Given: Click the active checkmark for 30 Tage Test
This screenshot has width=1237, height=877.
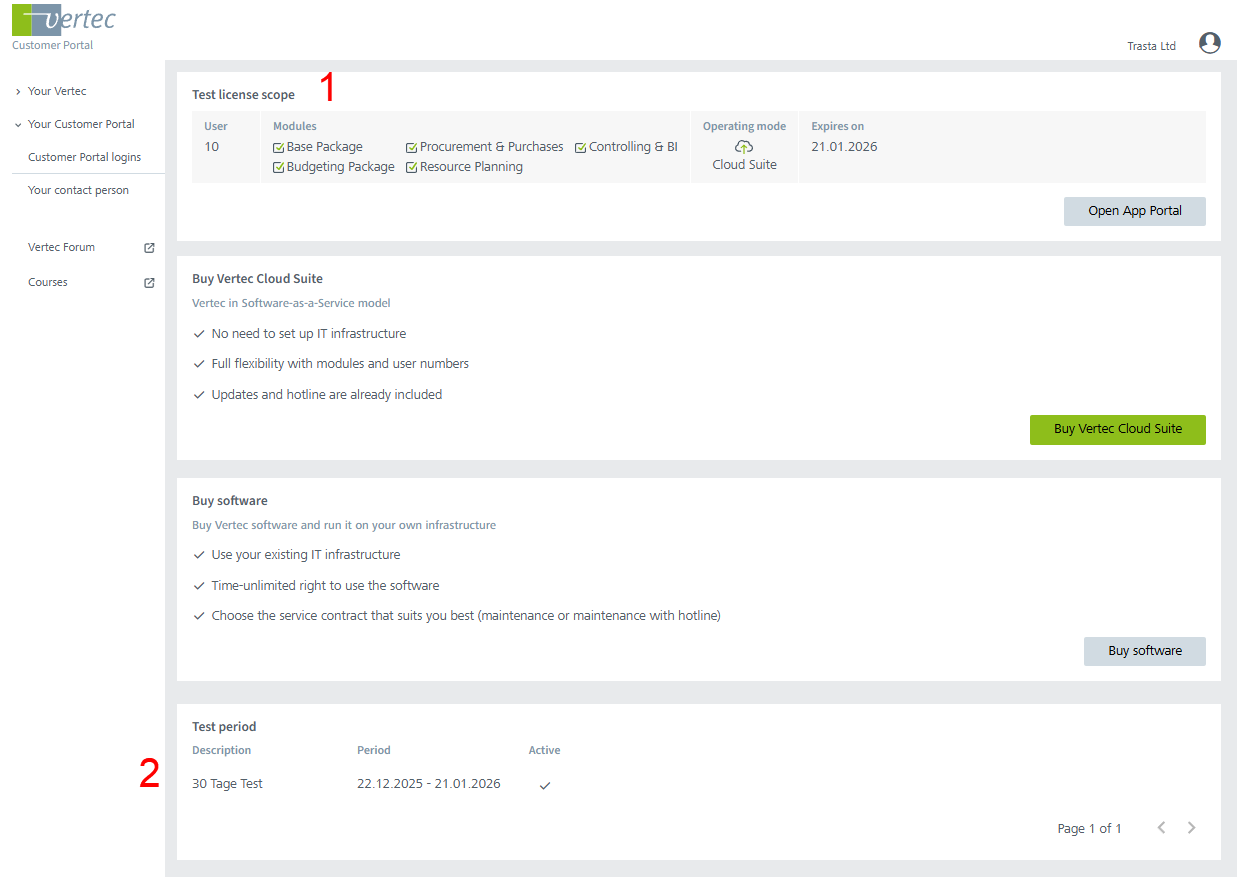Looking at the screenshot, I should point(545,785).
